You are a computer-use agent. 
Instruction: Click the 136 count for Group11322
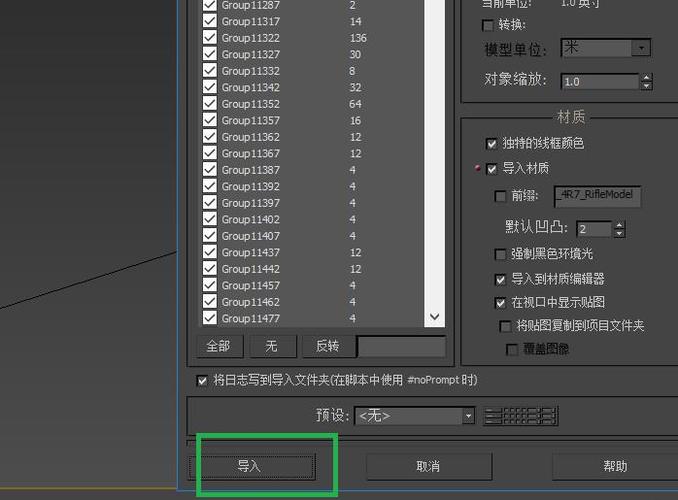tap(358, 38)
